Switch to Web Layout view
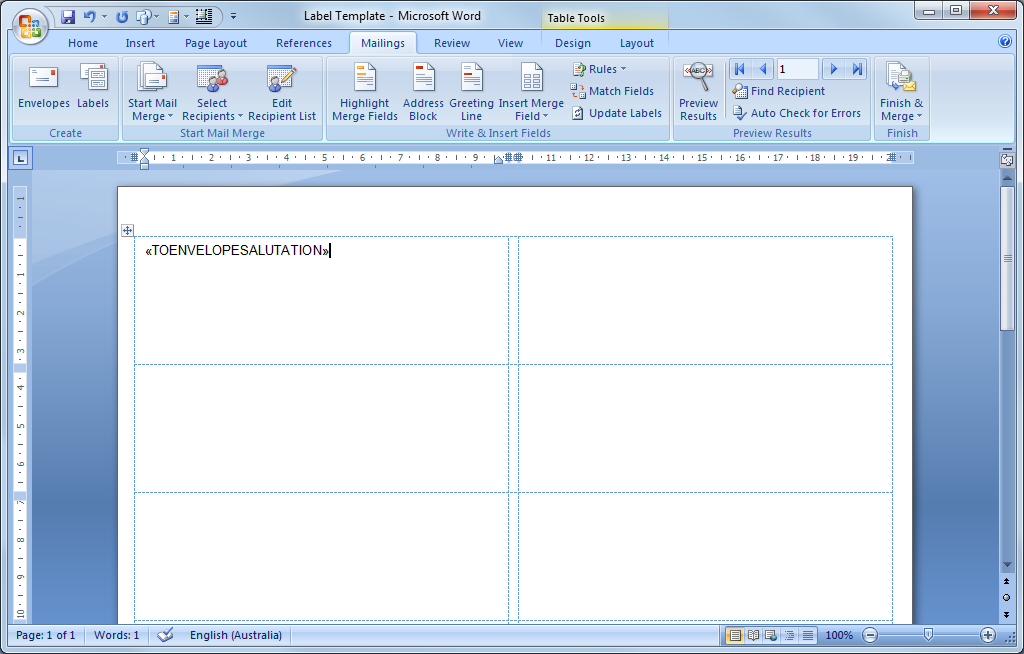This screenshot has width=1024, height=654. coord(771,635)
